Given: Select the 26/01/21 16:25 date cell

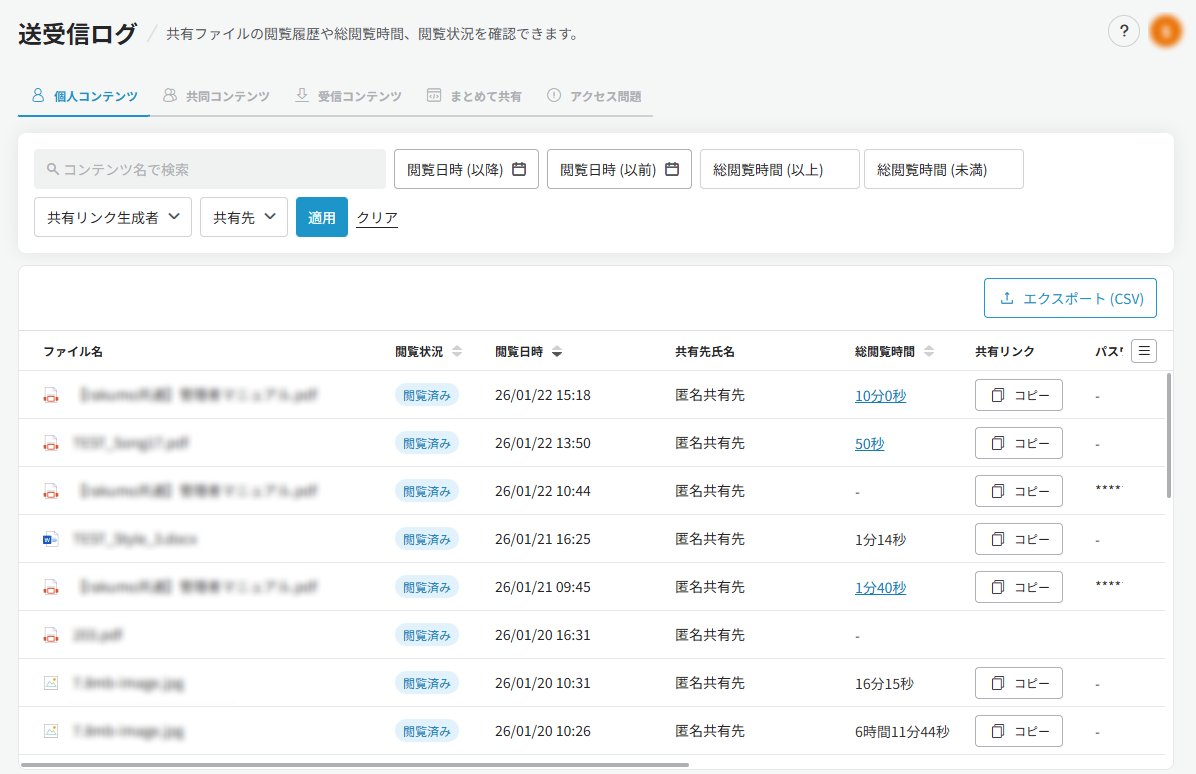Looking at the screenshot, I should point(542,539).
